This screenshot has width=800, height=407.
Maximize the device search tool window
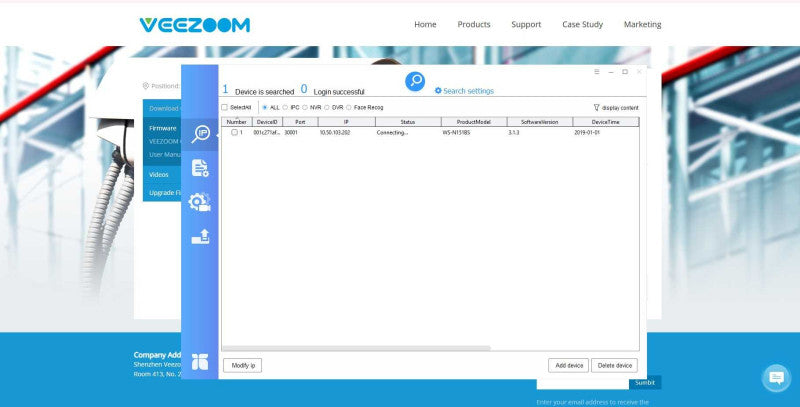[x=624, y=72]
